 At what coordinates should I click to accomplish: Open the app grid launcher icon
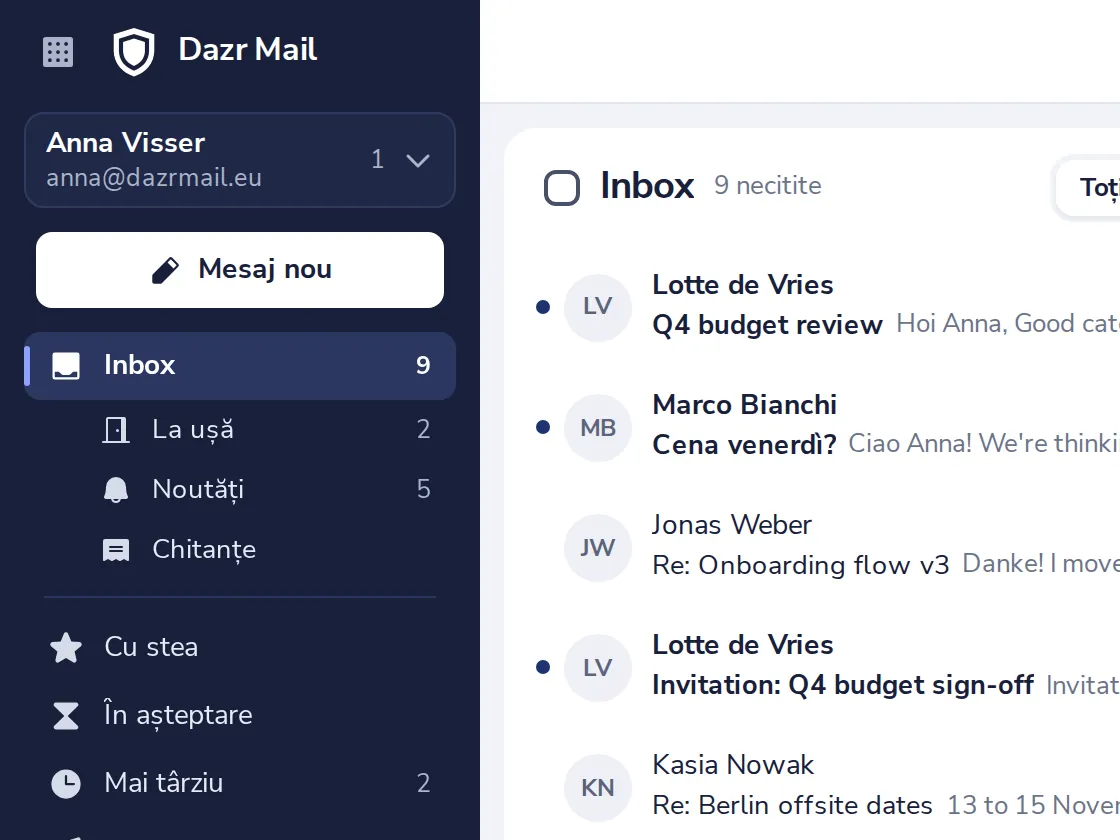pyautogui.click(x=58, y=52)
